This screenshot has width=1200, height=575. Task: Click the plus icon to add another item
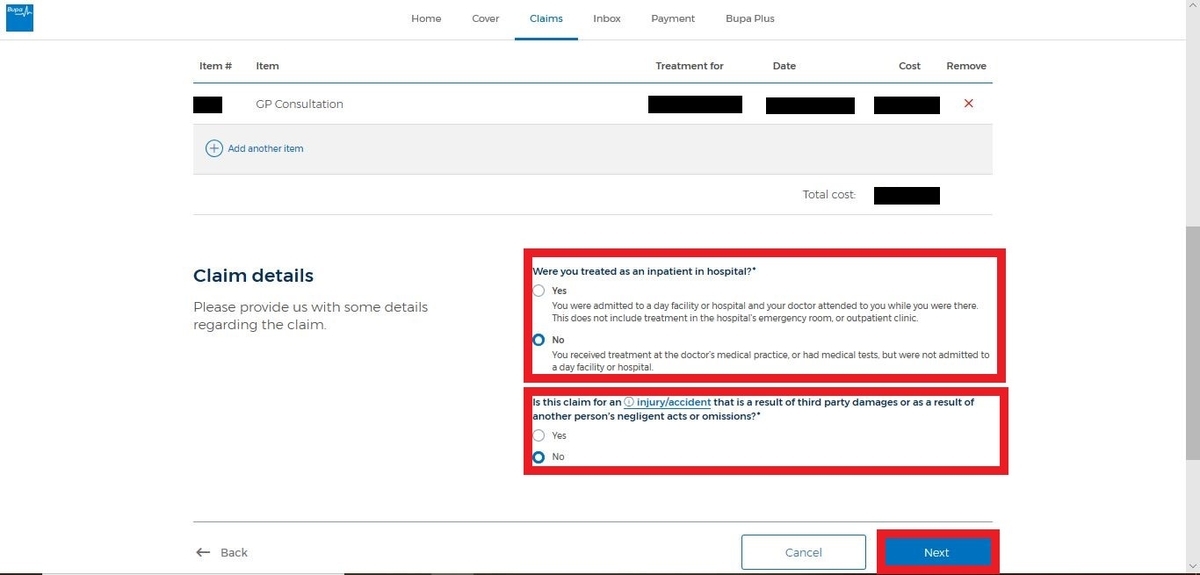[x=214, y=148]
